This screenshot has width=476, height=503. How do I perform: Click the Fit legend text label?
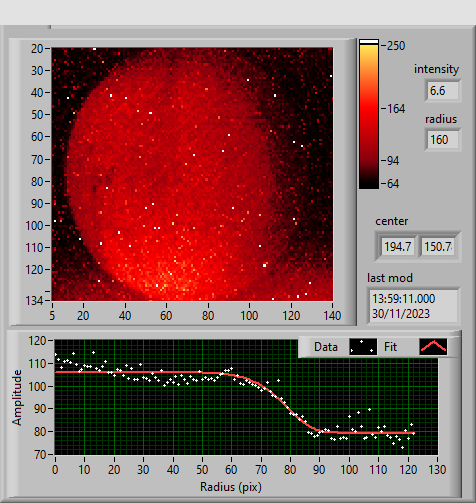(x=390, y=347)
